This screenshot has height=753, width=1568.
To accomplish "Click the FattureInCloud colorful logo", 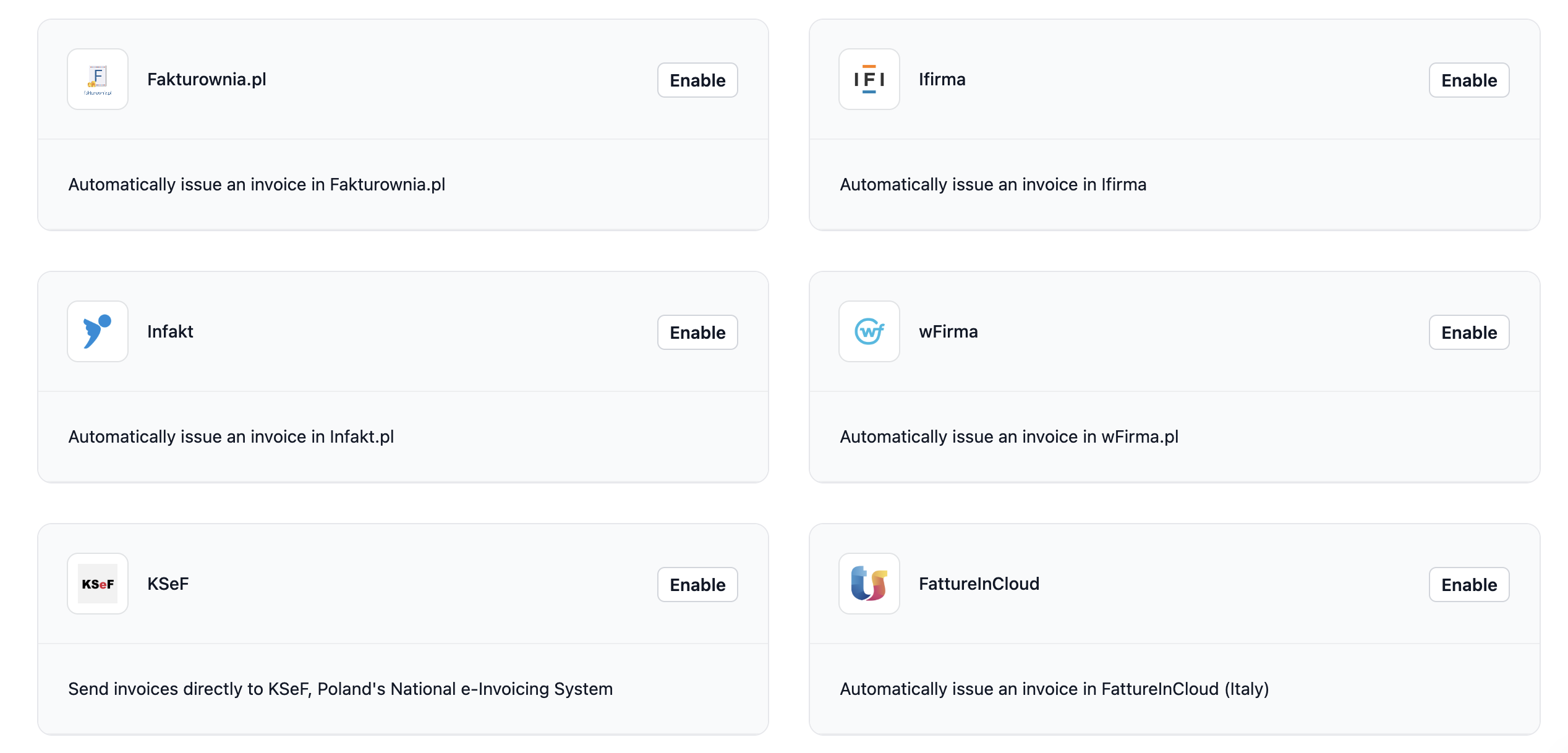I will 869,584.
